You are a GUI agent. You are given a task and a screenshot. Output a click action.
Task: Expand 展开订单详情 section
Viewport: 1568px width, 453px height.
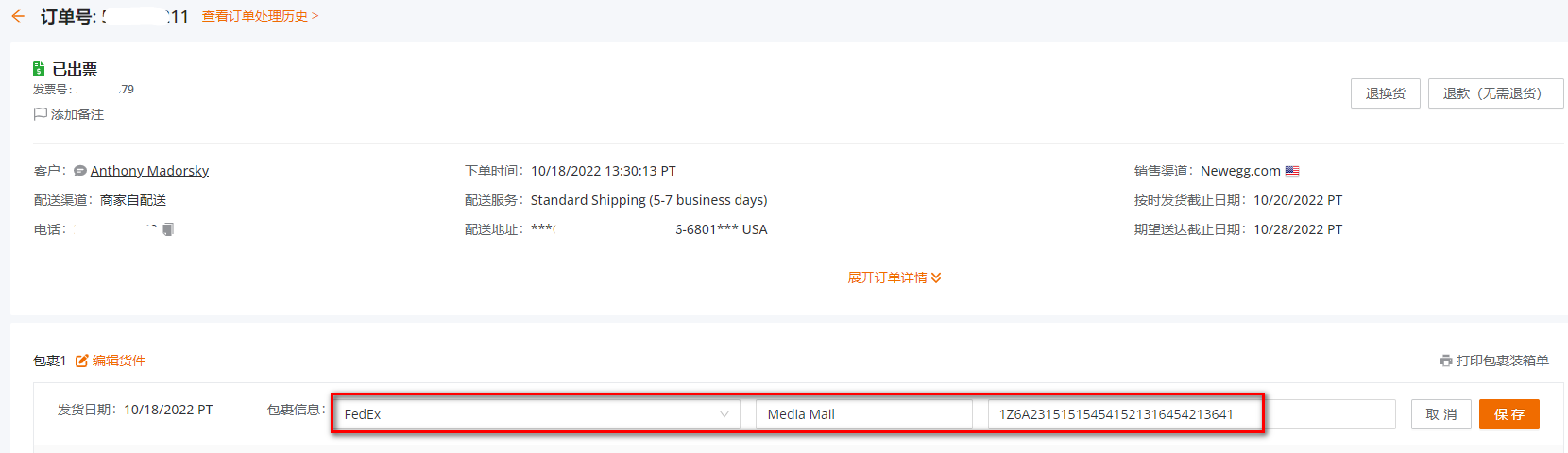pos(894,277)
